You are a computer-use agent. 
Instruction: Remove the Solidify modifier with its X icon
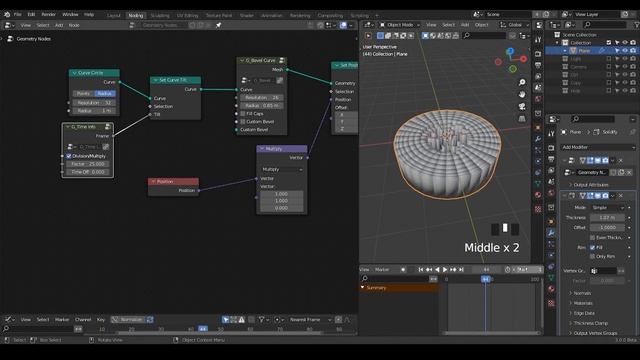(x=621, y=196)
